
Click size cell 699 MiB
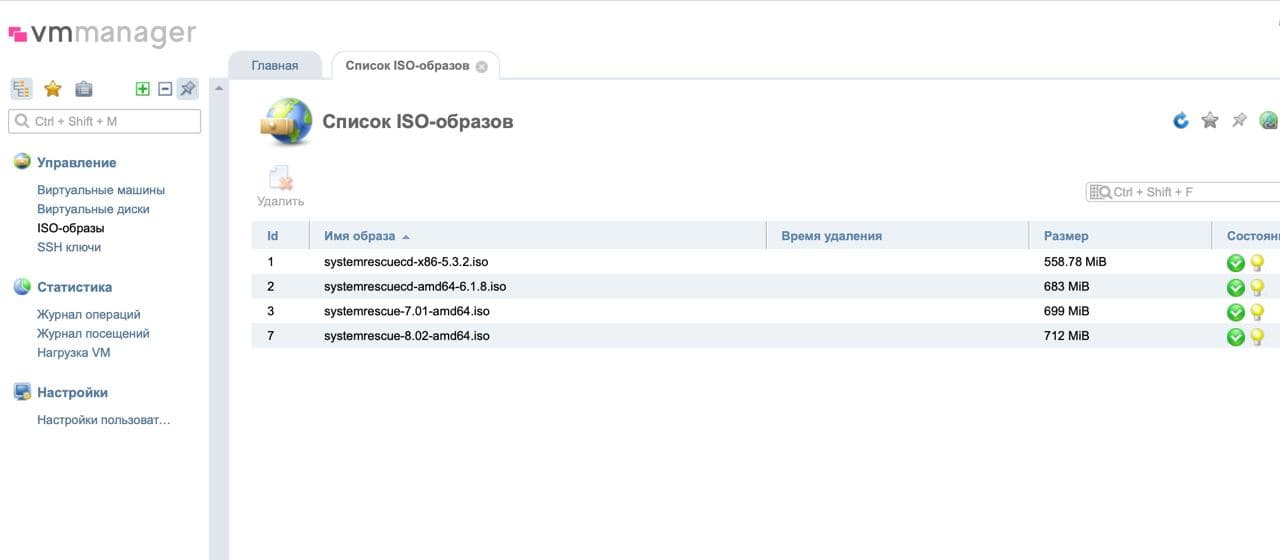point(1066,311)
